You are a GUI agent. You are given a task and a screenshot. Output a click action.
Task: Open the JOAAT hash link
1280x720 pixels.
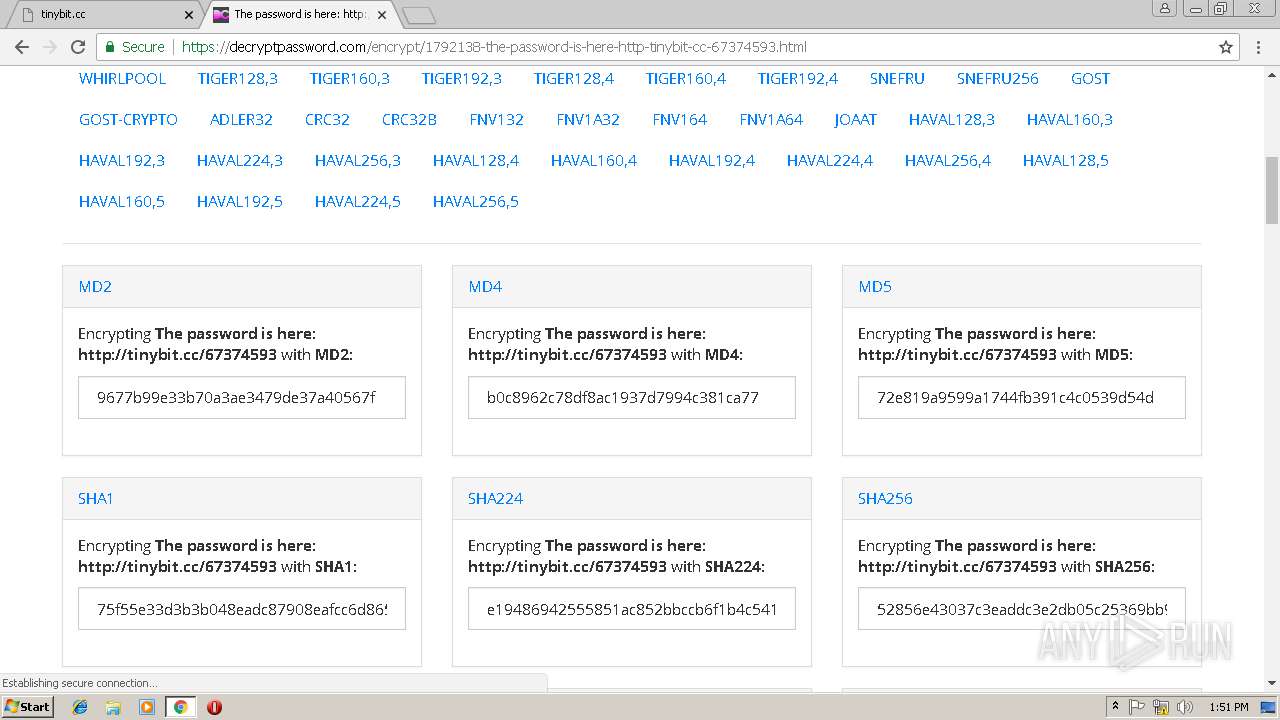click(x=855, y=119)
